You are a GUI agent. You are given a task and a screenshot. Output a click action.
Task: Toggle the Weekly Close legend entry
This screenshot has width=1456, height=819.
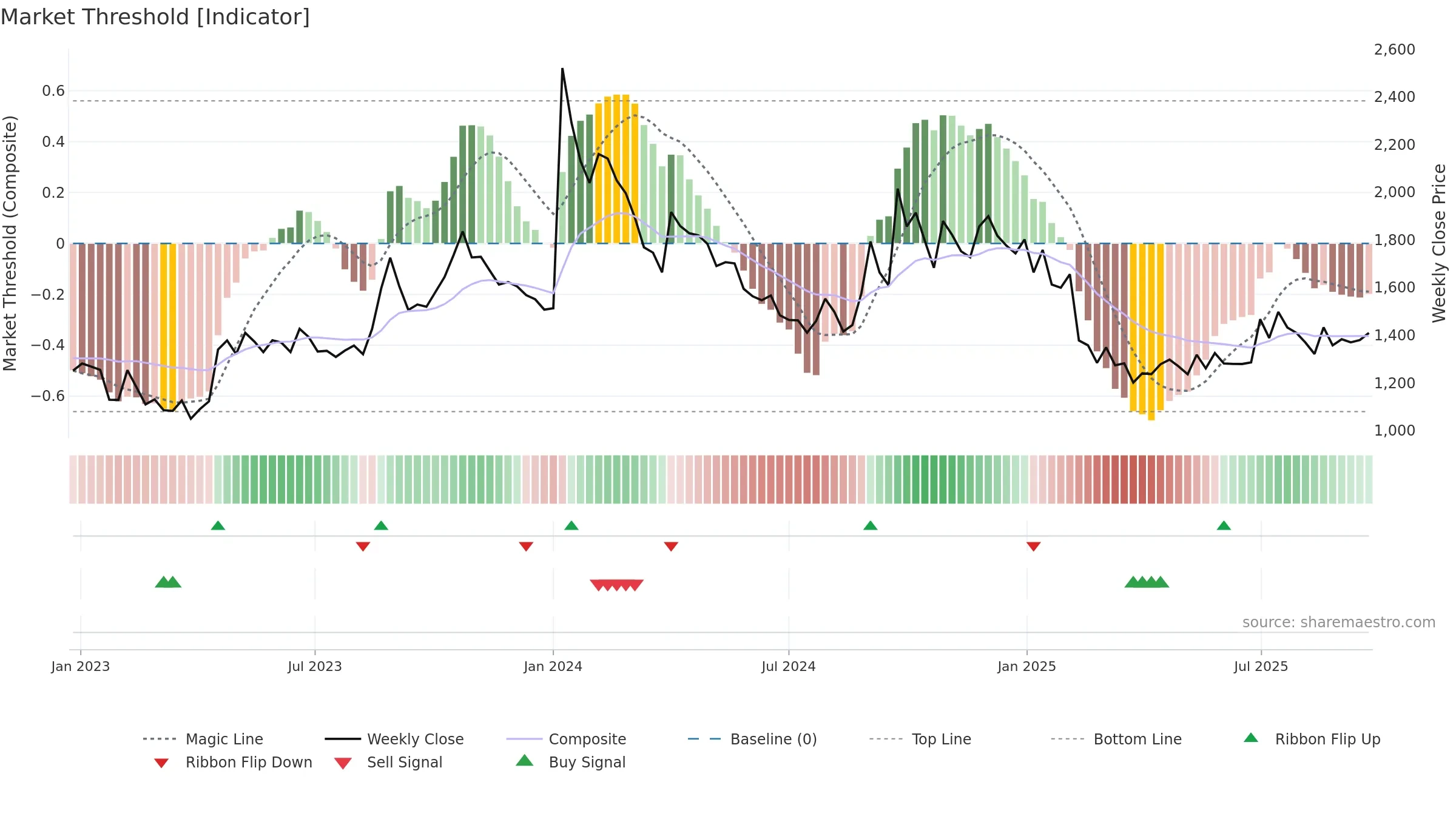tap(394, 739)
